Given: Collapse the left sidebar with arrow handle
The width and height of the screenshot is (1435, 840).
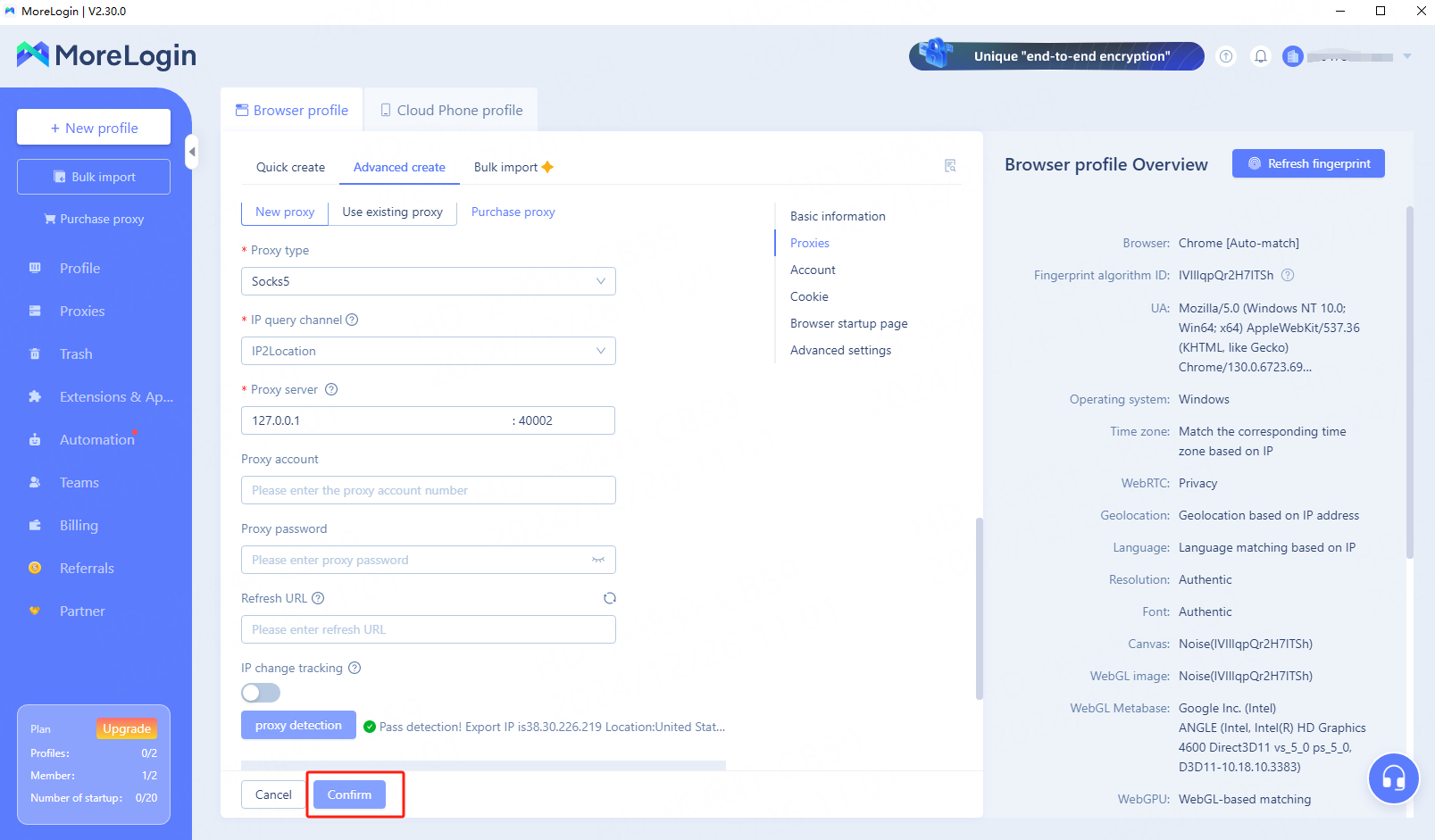Looking at the screenshot, I should [191, 152].
